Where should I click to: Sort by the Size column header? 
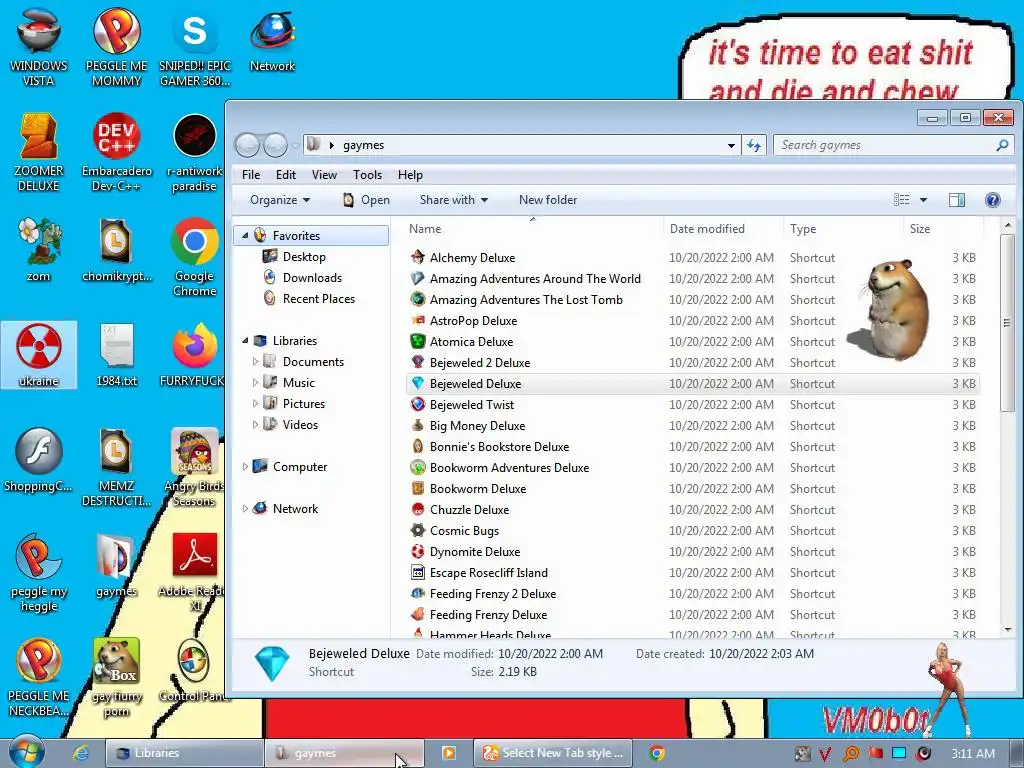pos(943,229)
